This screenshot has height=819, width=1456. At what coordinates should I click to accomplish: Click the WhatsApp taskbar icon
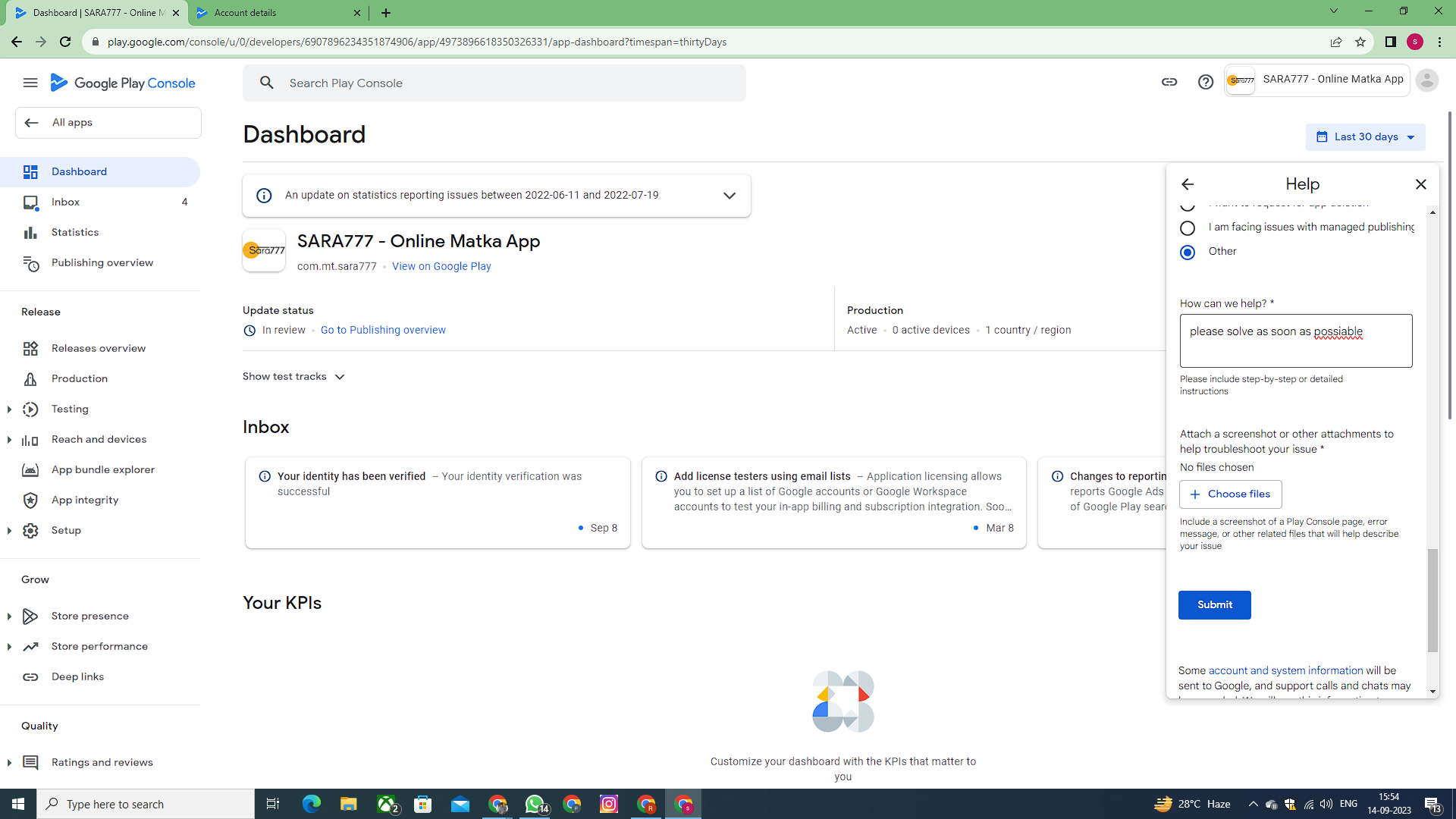click(x=535, y=804)
